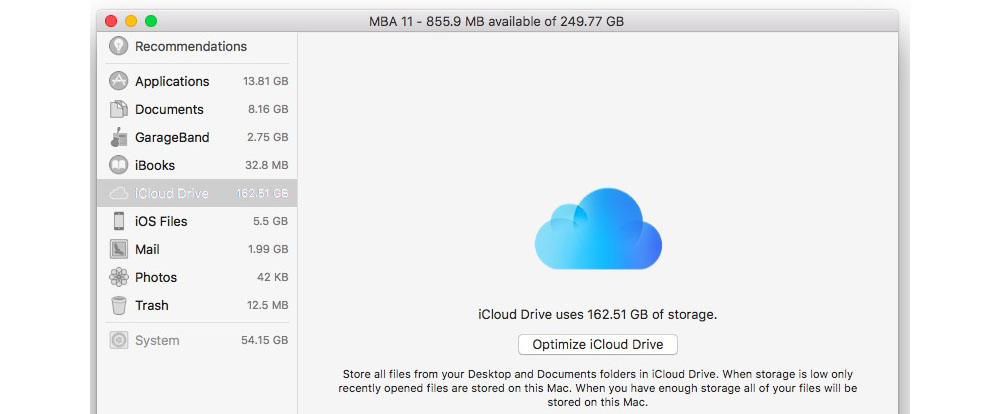Minimize the window with yellow button

click(x=131, y=20)
